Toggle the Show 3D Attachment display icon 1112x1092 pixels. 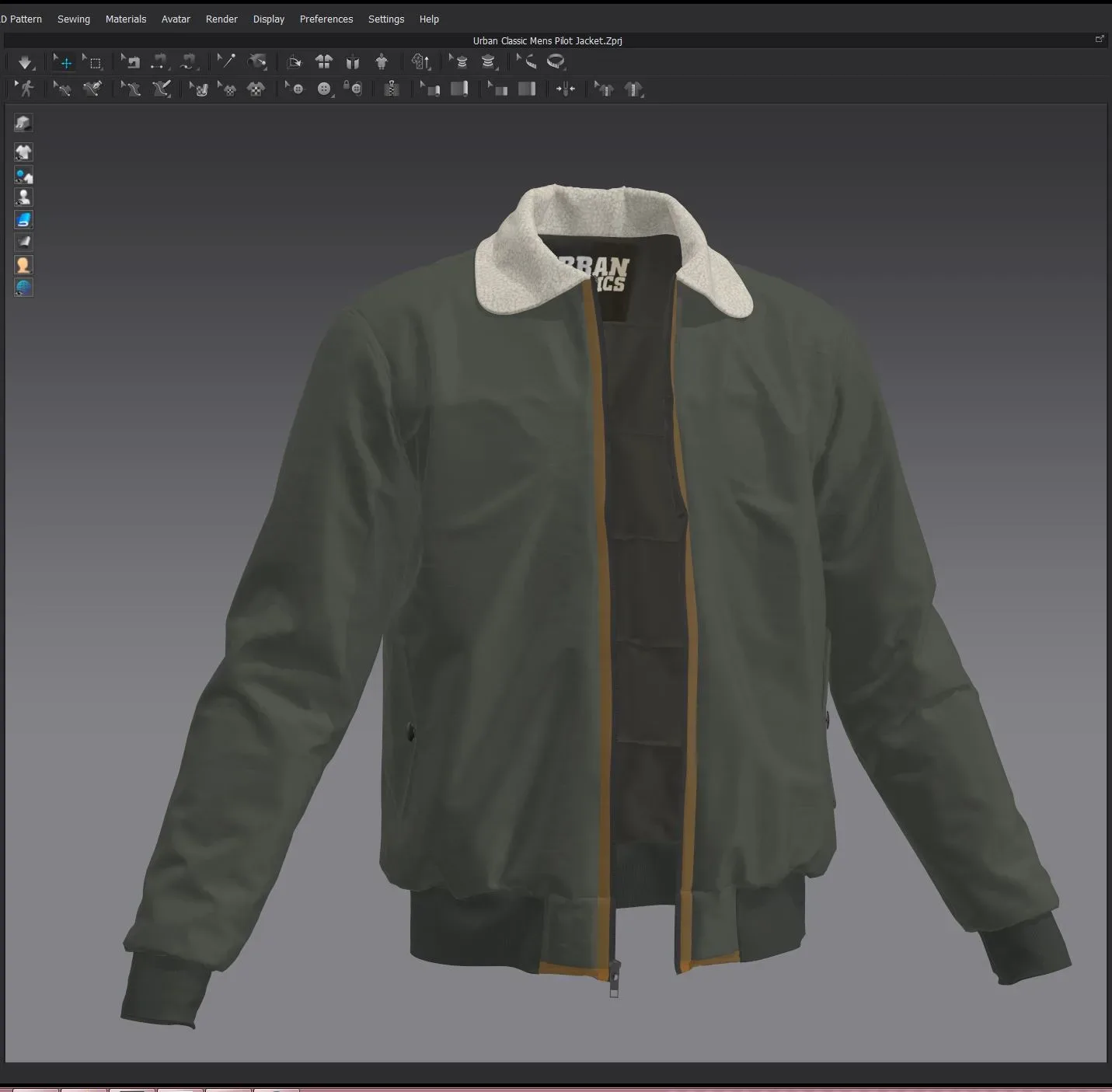tap(23, 175)
